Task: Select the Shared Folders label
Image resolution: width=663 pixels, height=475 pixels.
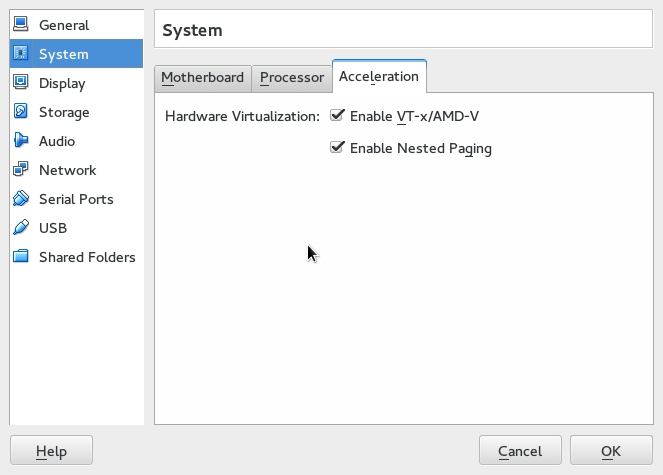Action: [x=87, y=257]
